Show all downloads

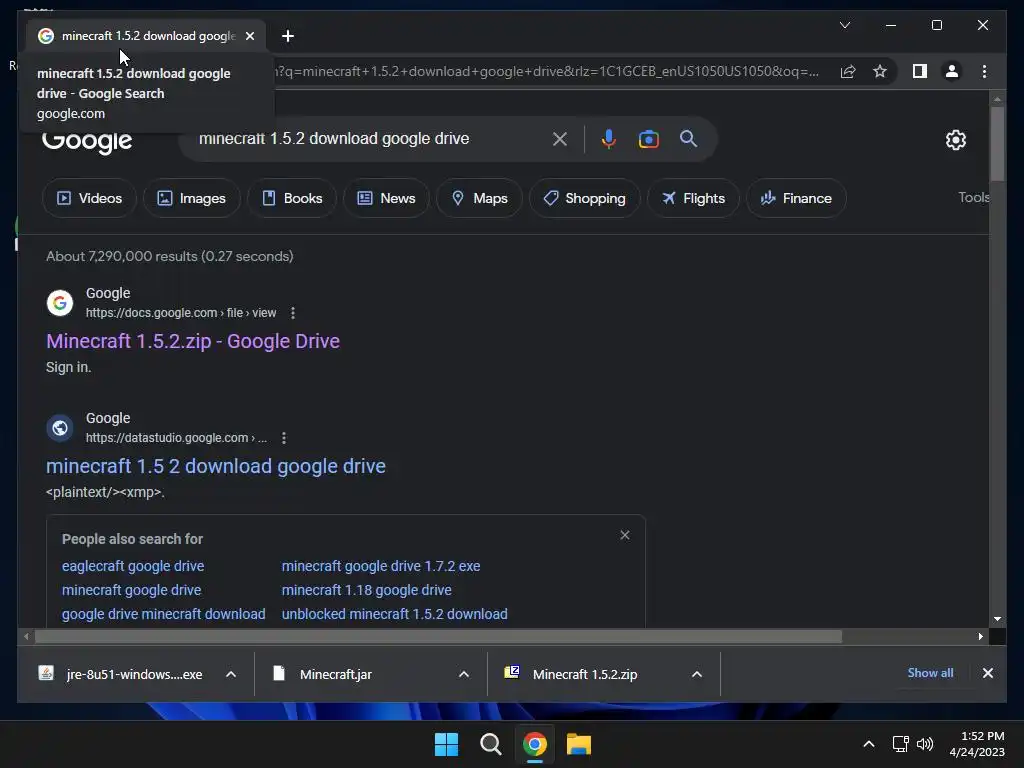tap(930, 673)
